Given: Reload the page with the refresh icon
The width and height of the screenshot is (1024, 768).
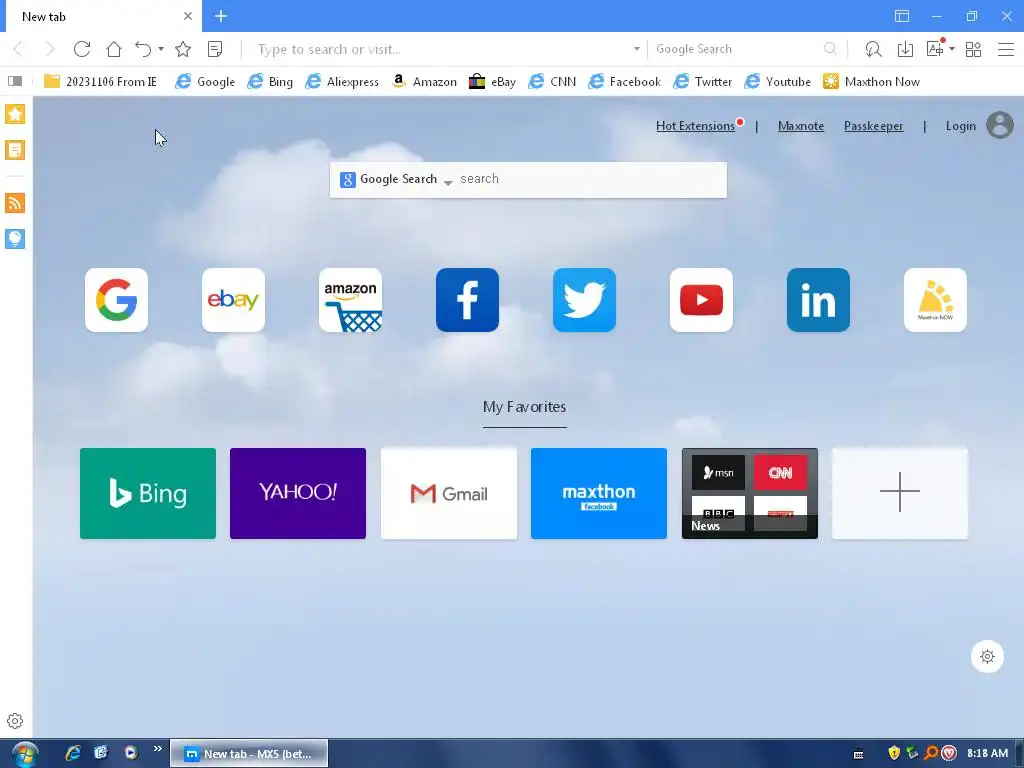Looking at the screenshot, I should [x=82, y=49].
